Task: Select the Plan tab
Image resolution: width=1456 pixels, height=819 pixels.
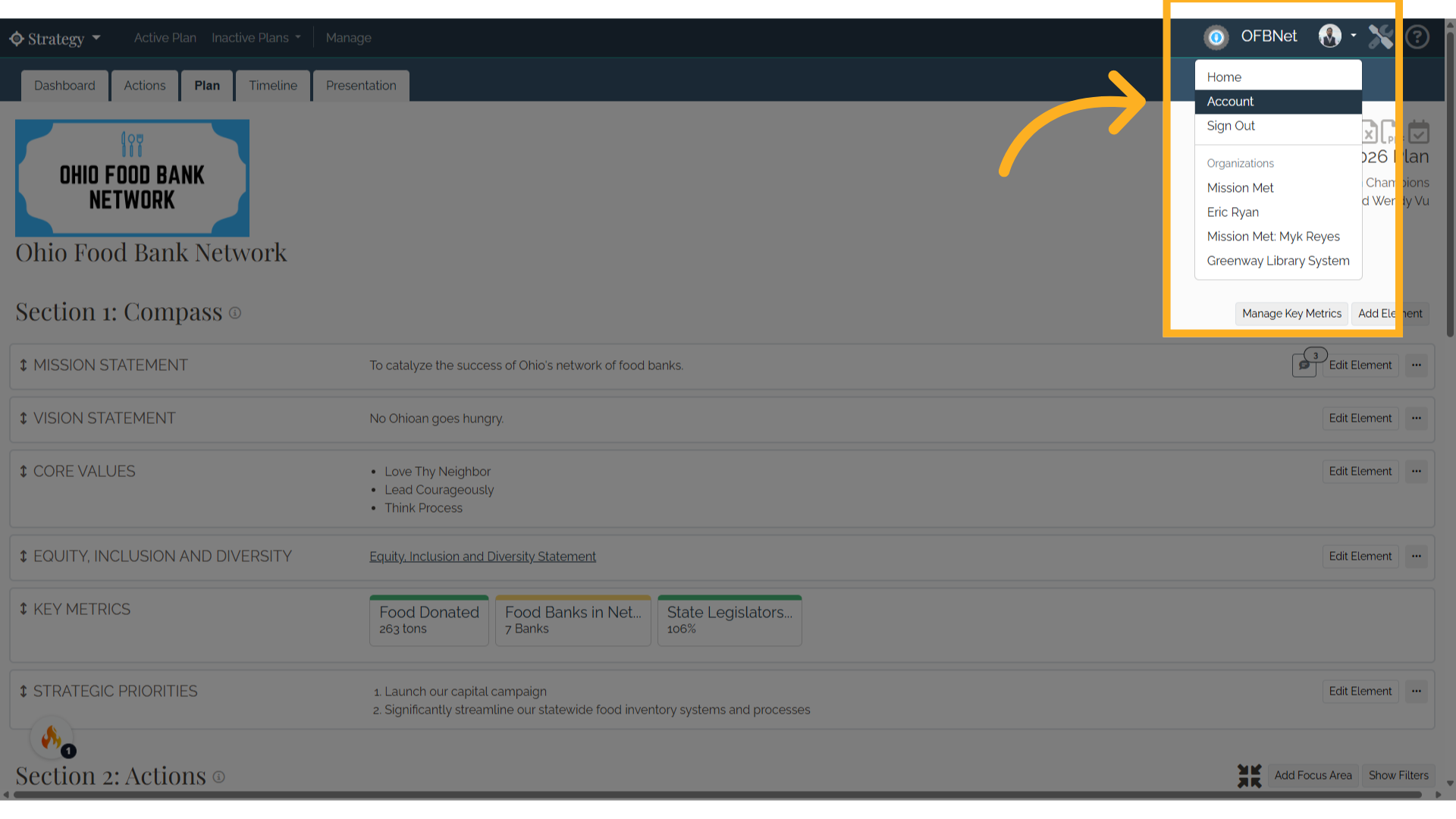Action: pos(206,86)
